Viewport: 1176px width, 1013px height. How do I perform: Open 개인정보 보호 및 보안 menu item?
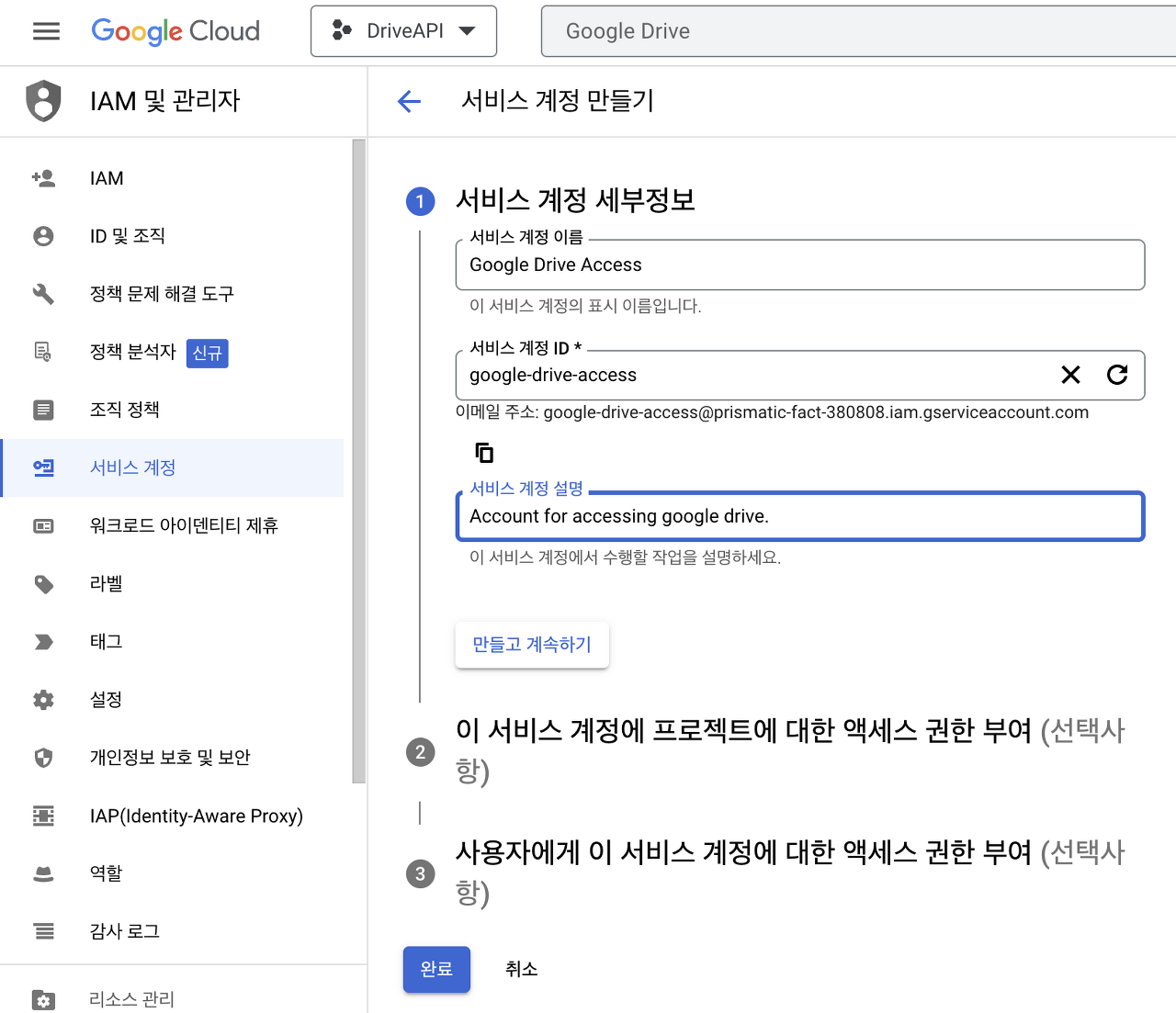coord(173,757)
